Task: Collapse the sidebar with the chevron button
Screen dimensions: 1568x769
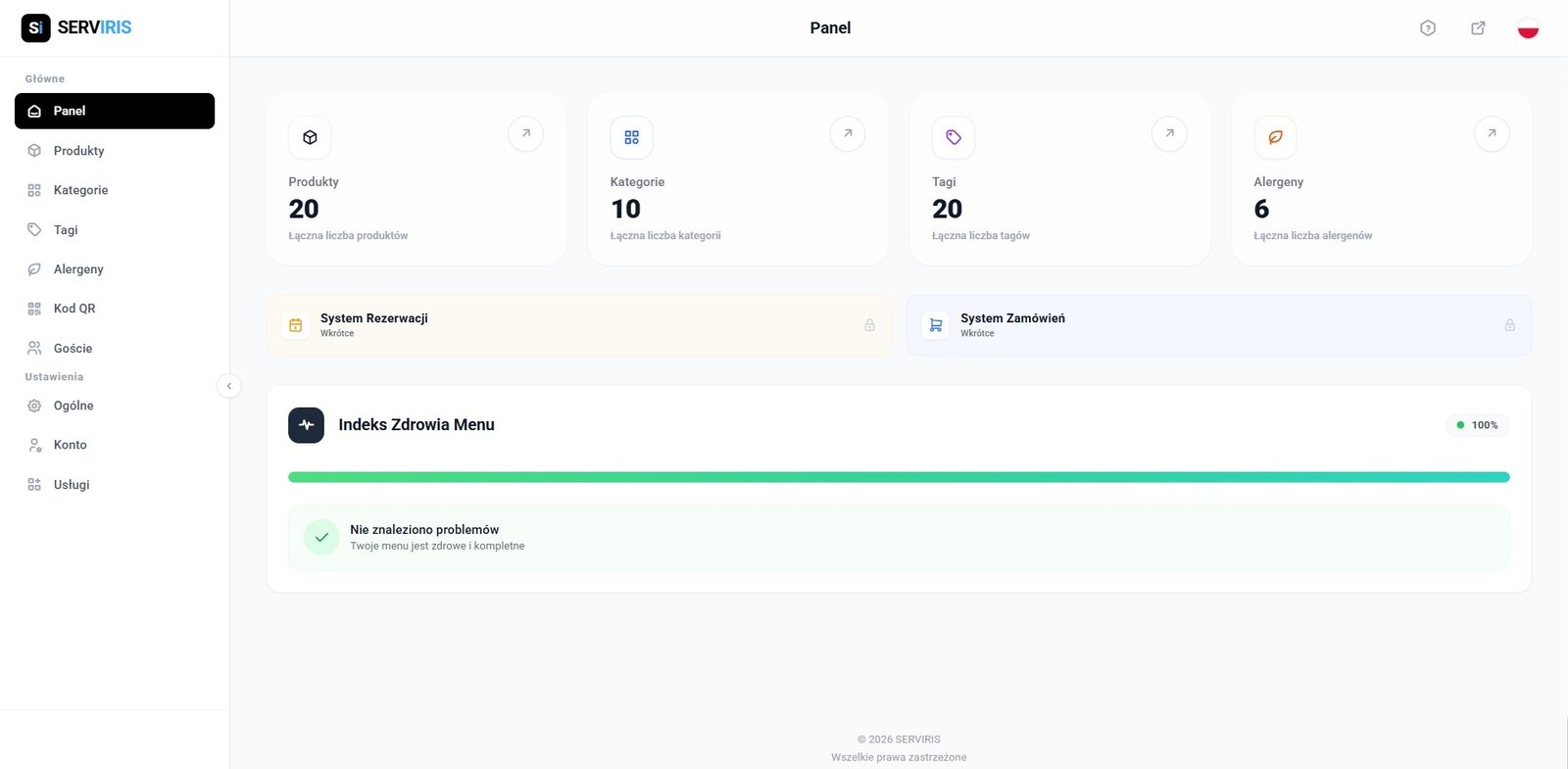Action: [x=228, y=386]
